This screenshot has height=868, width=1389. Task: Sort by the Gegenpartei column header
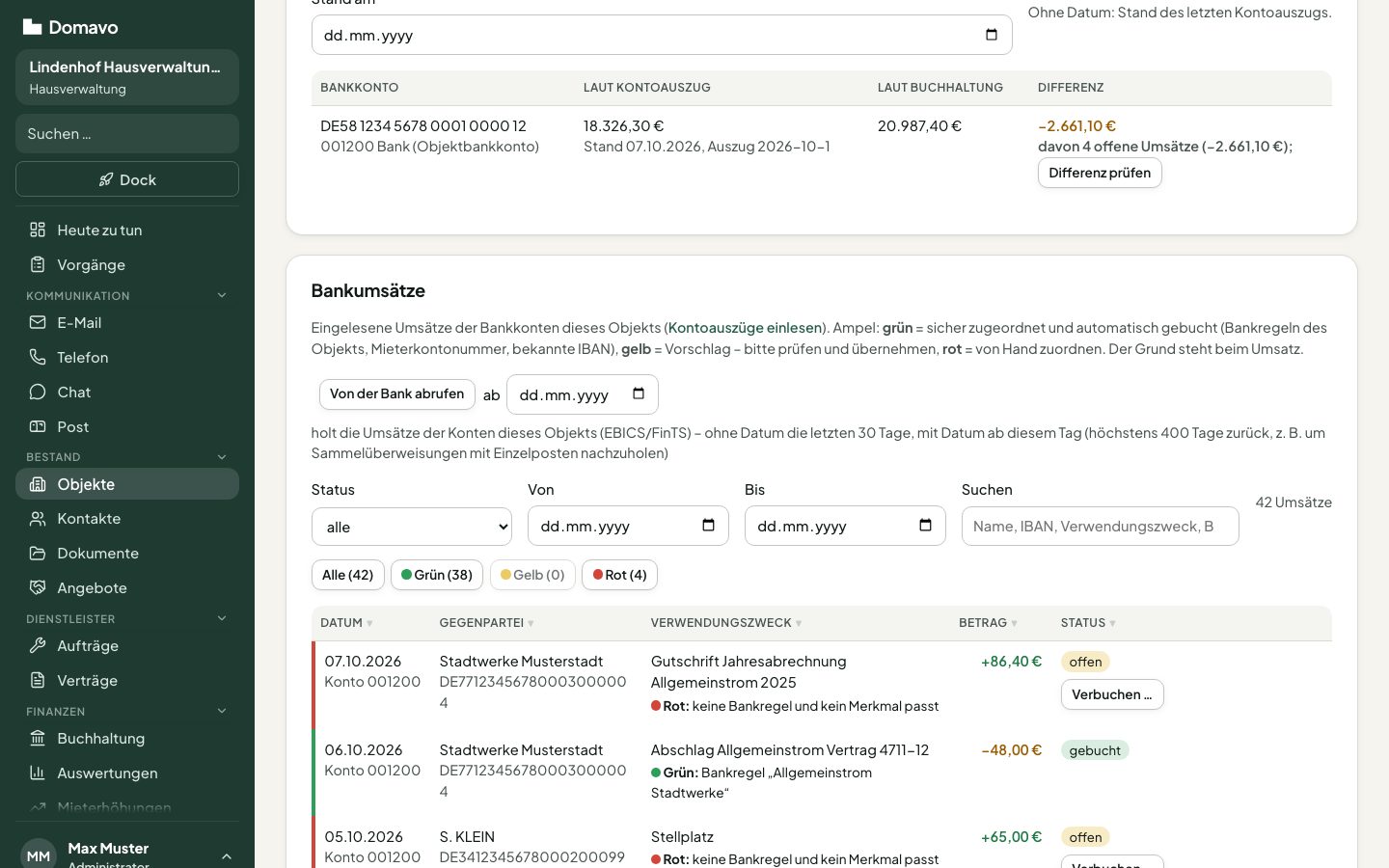pyautogui.click(x=486, y=623)
